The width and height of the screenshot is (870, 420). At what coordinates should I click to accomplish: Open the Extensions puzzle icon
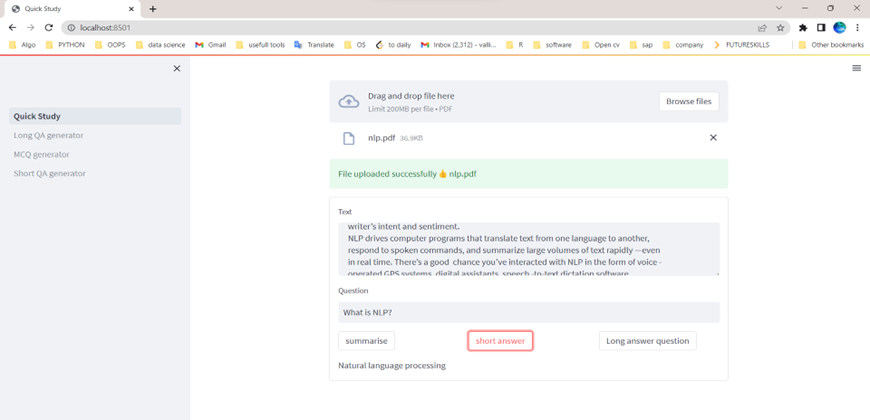pyautogui.click(x=802, y=27)
